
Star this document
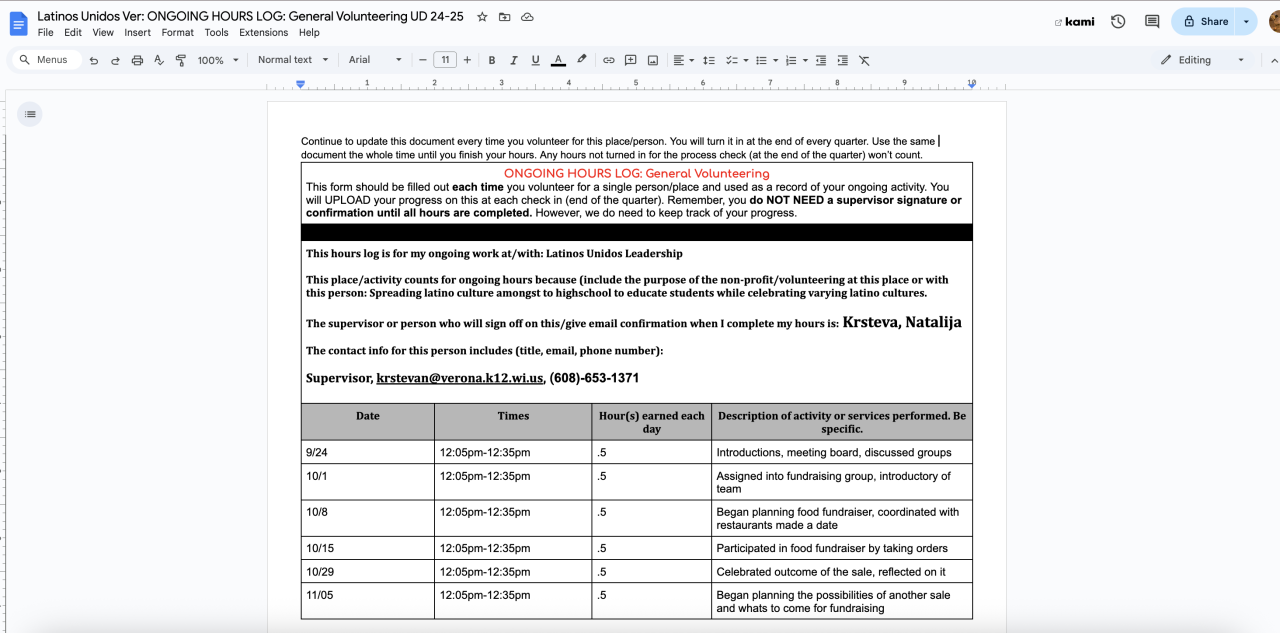[483, 17]
